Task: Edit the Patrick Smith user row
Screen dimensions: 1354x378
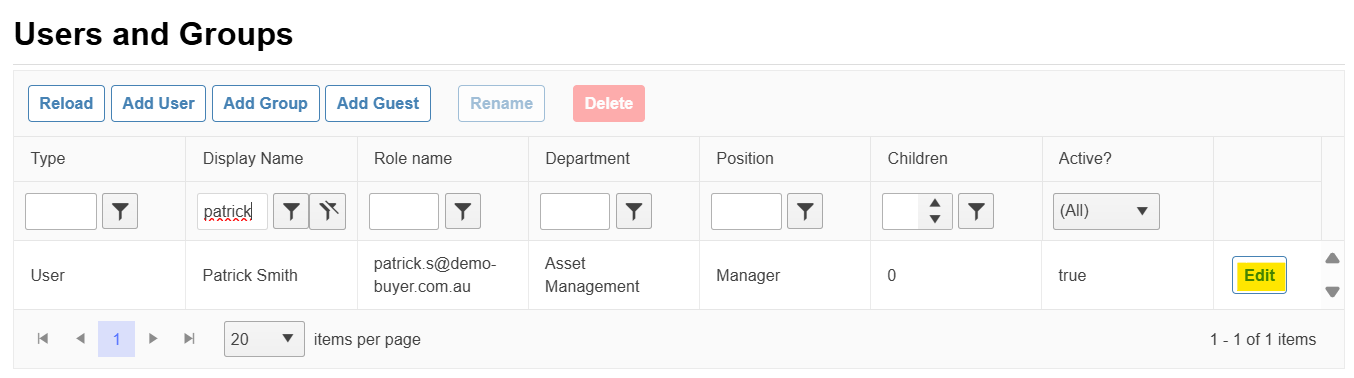Action: (x=1259, y=276)
